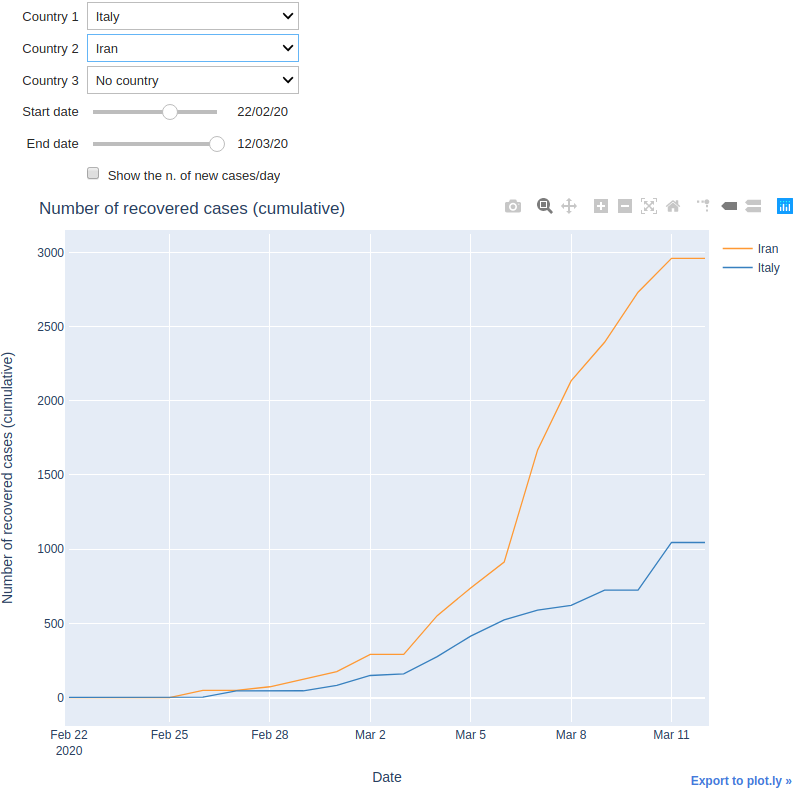Reset axes with the home icon
The image size is (795, 789).
pyautogui.click(x=673, y=206)
